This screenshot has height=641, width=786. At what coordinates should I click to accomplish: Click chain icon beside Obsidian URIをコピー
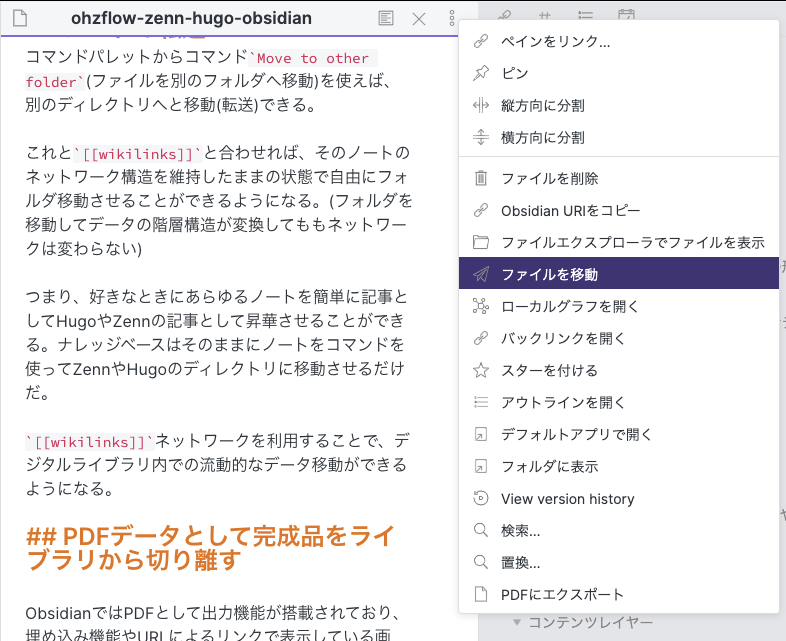(481, 210)
